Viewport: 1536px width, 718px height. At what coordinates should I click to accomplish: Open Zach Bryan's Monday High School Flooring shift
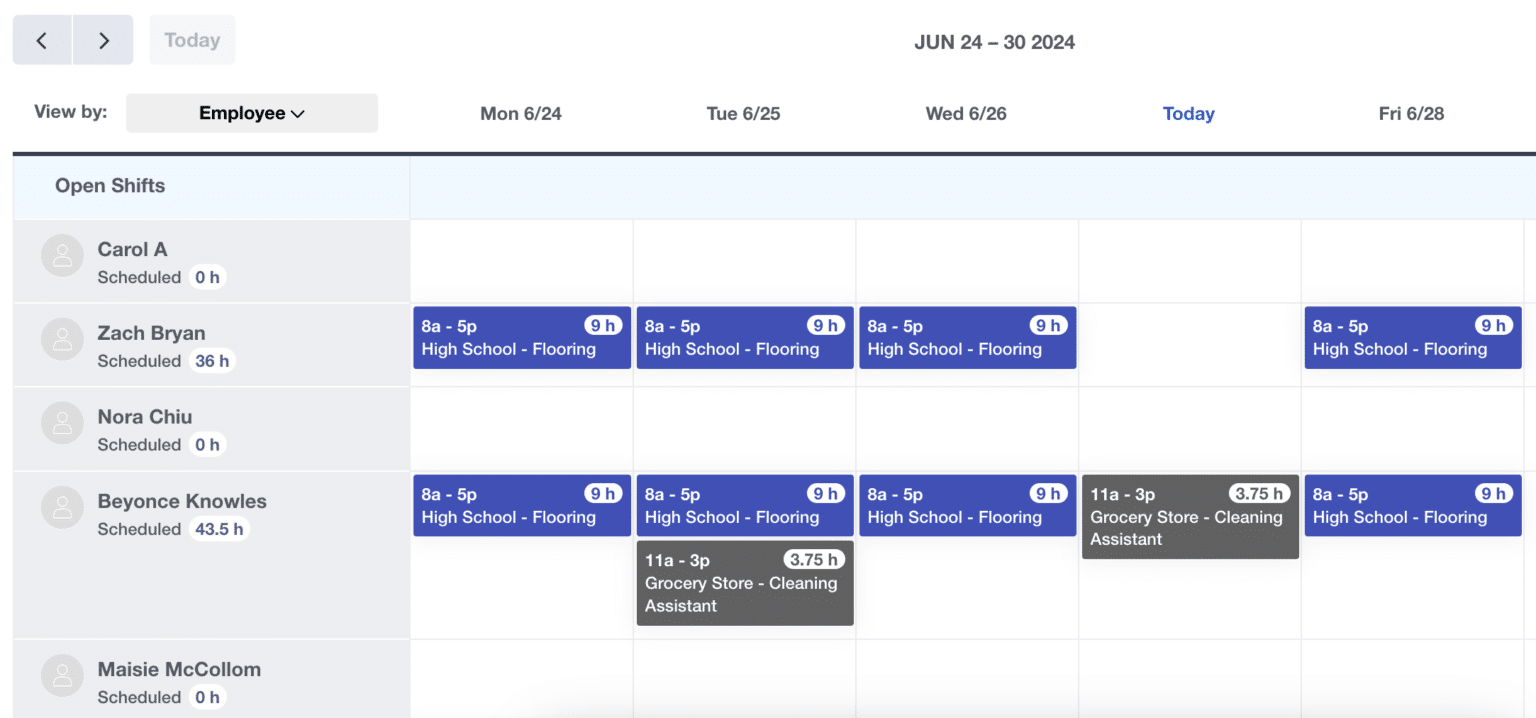point(521,338)
